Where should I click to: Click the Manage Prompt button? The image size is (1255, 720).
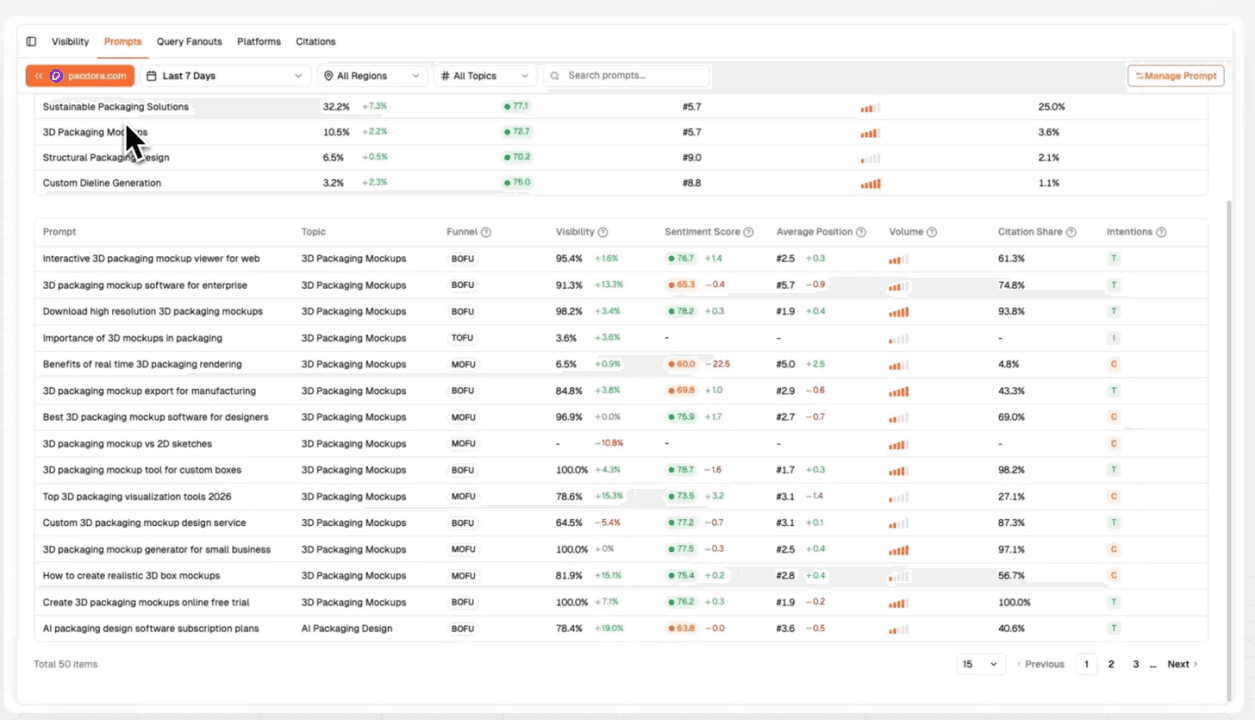point(1176,76)
